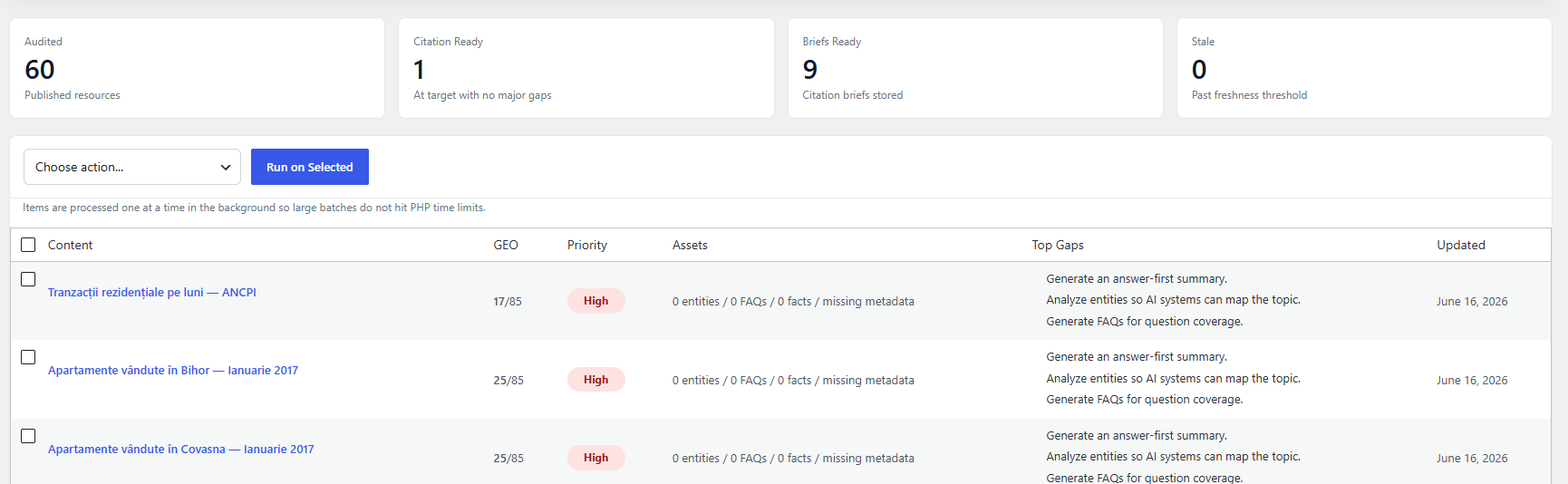Click the assets text in Tranzacții row

tap(793, 302)
